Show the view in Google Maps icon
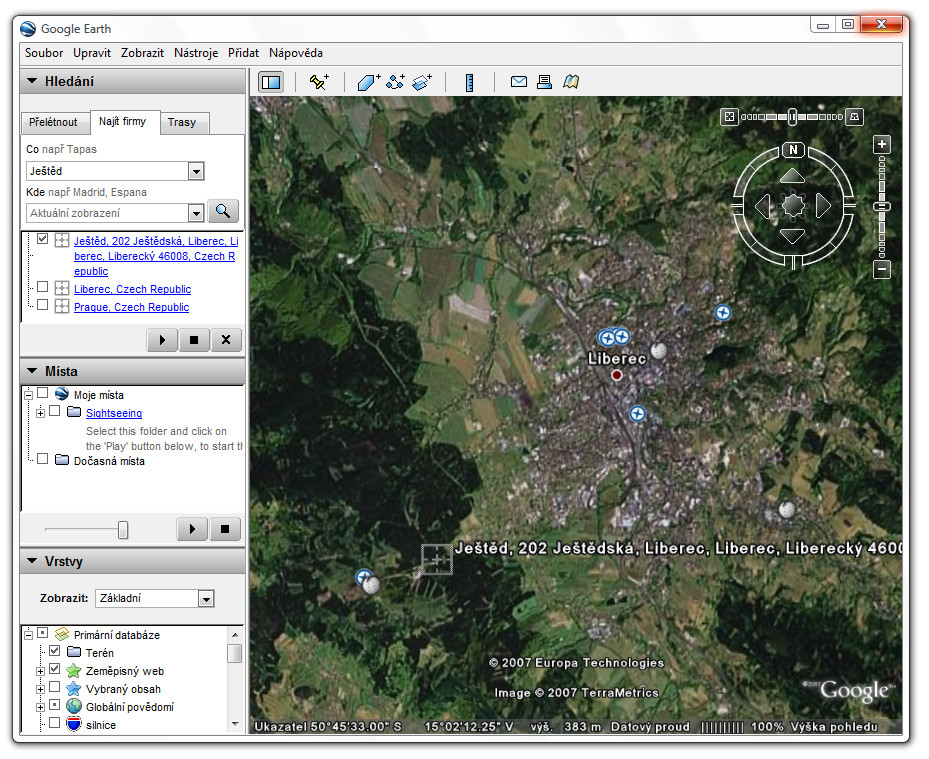 click(x=571, y=82)
